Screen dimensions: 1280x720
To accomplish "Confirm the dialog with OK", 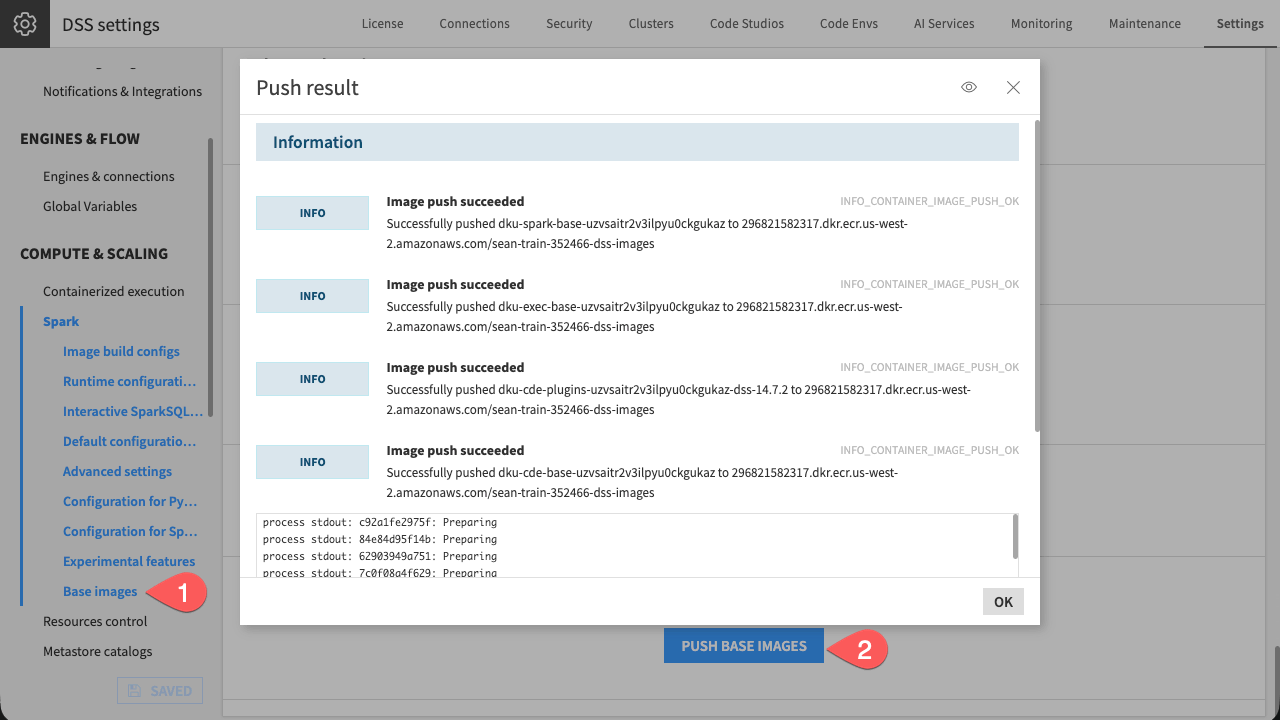I will pyautogui.click(x=1003, y=601).
